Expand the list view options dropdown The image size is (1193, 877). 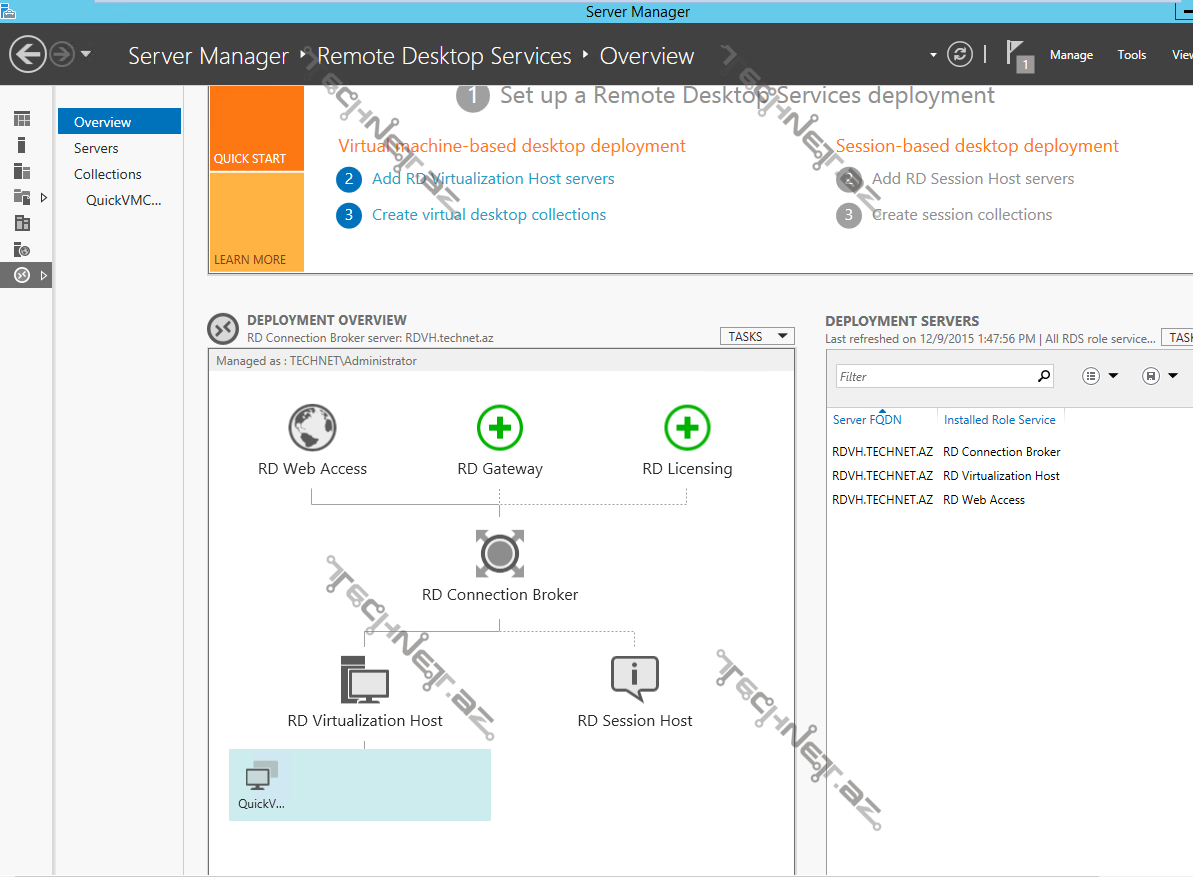coord(1099,376)
